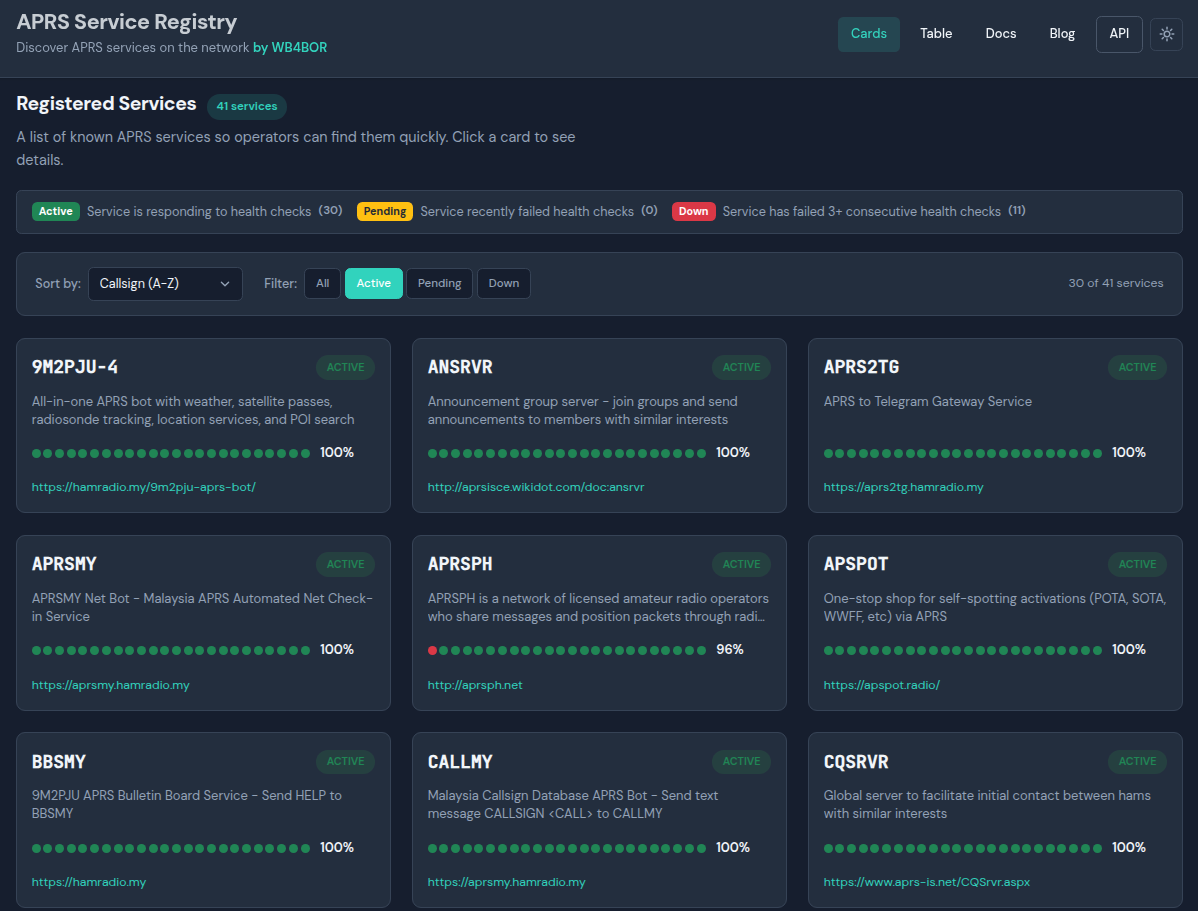Open the APSPOT service card title
The image size is (1198, 911).
point(856,564)
